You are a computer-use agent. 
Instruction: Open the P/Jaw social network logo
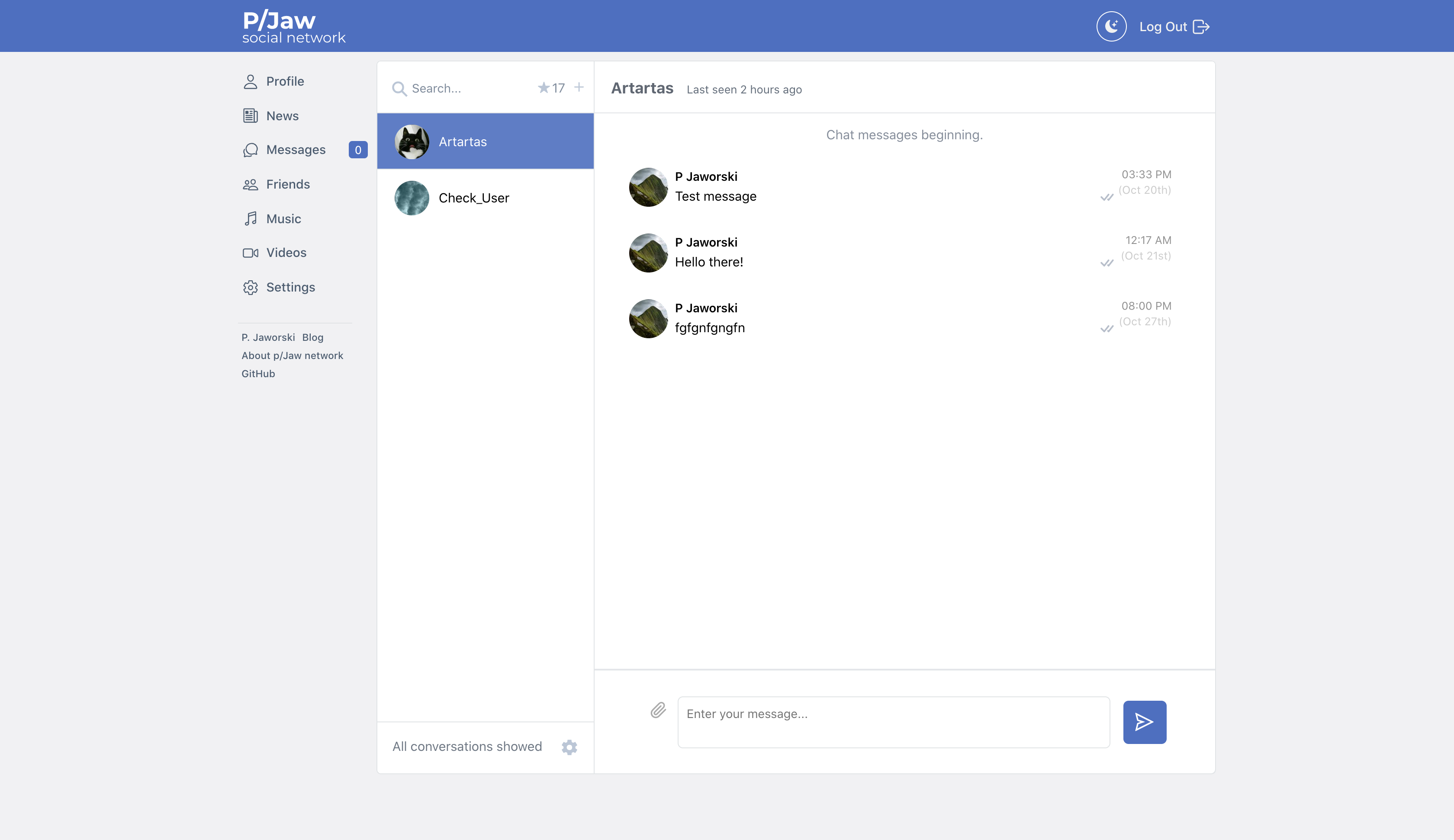pyautogui.click(x=294, y=26)
